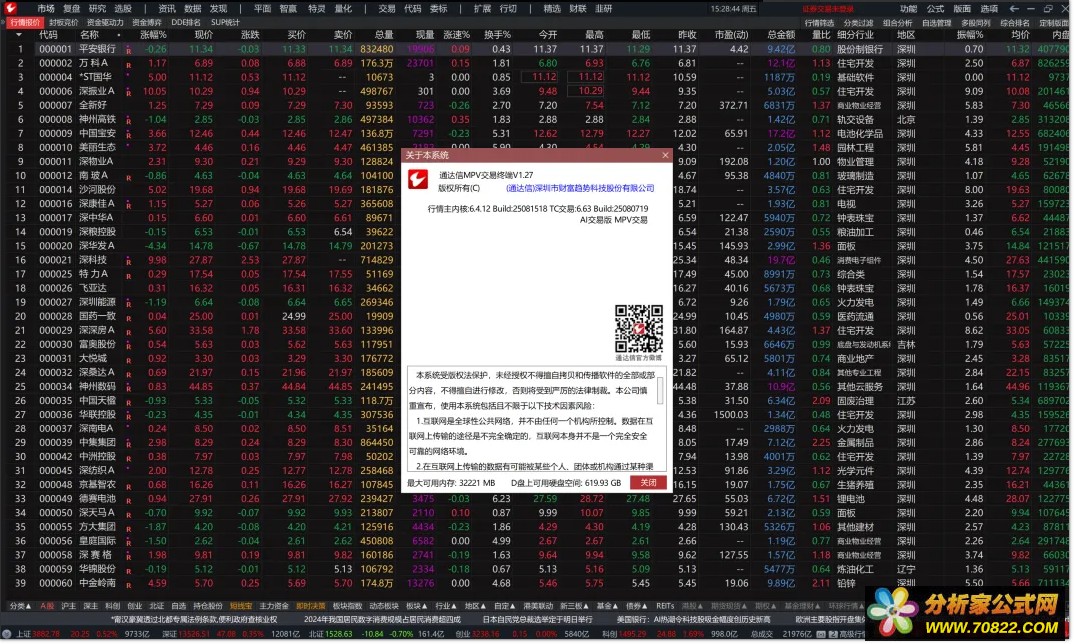Open the 复盘 menu
The image size is (1075, 644).
pyautogui.click(x=71, y=9)
